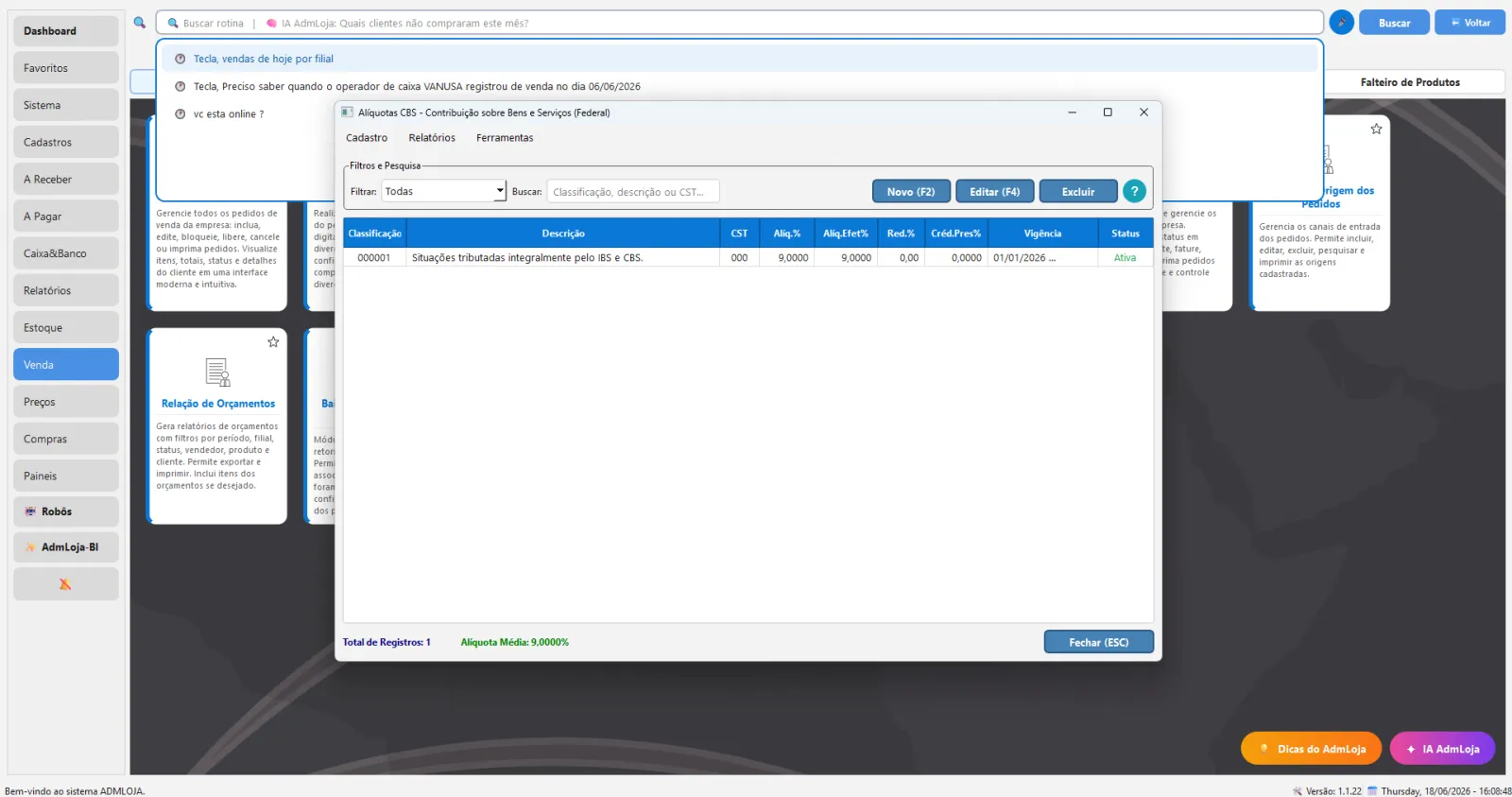Open Favoritos in the sidebar
1512x797 pixels.
click(65, 68)
